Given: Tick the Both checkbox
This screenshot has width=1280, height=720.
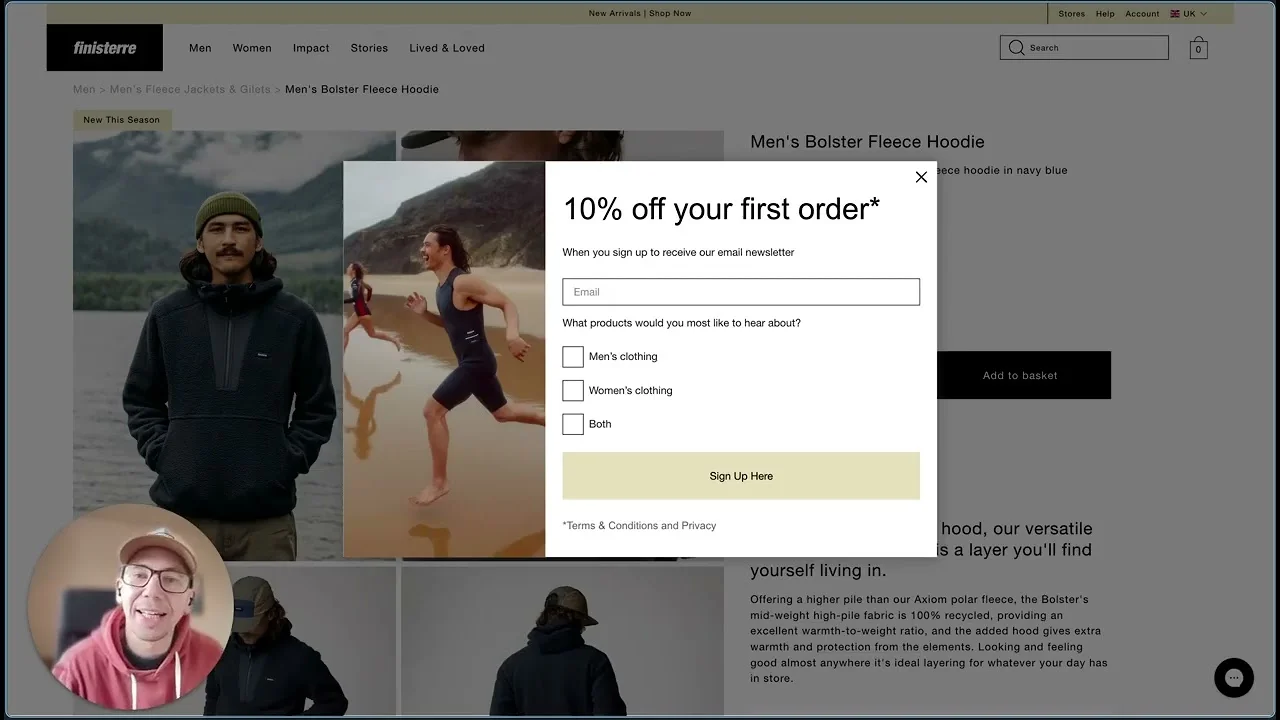Looking at the screenshot, I should click(x=573, y=424).
